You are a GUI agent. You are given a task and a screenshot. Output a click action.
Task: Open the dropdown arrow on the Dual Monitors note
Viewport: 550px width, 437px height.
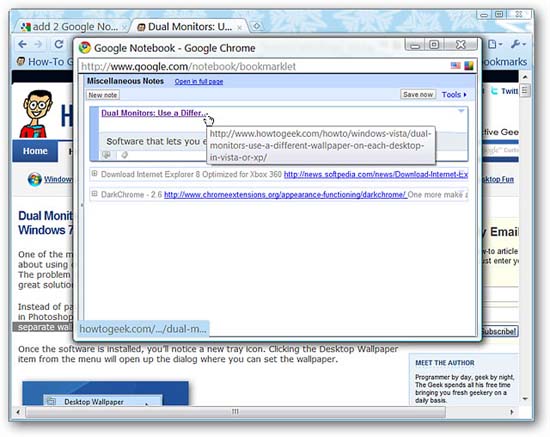461,111
